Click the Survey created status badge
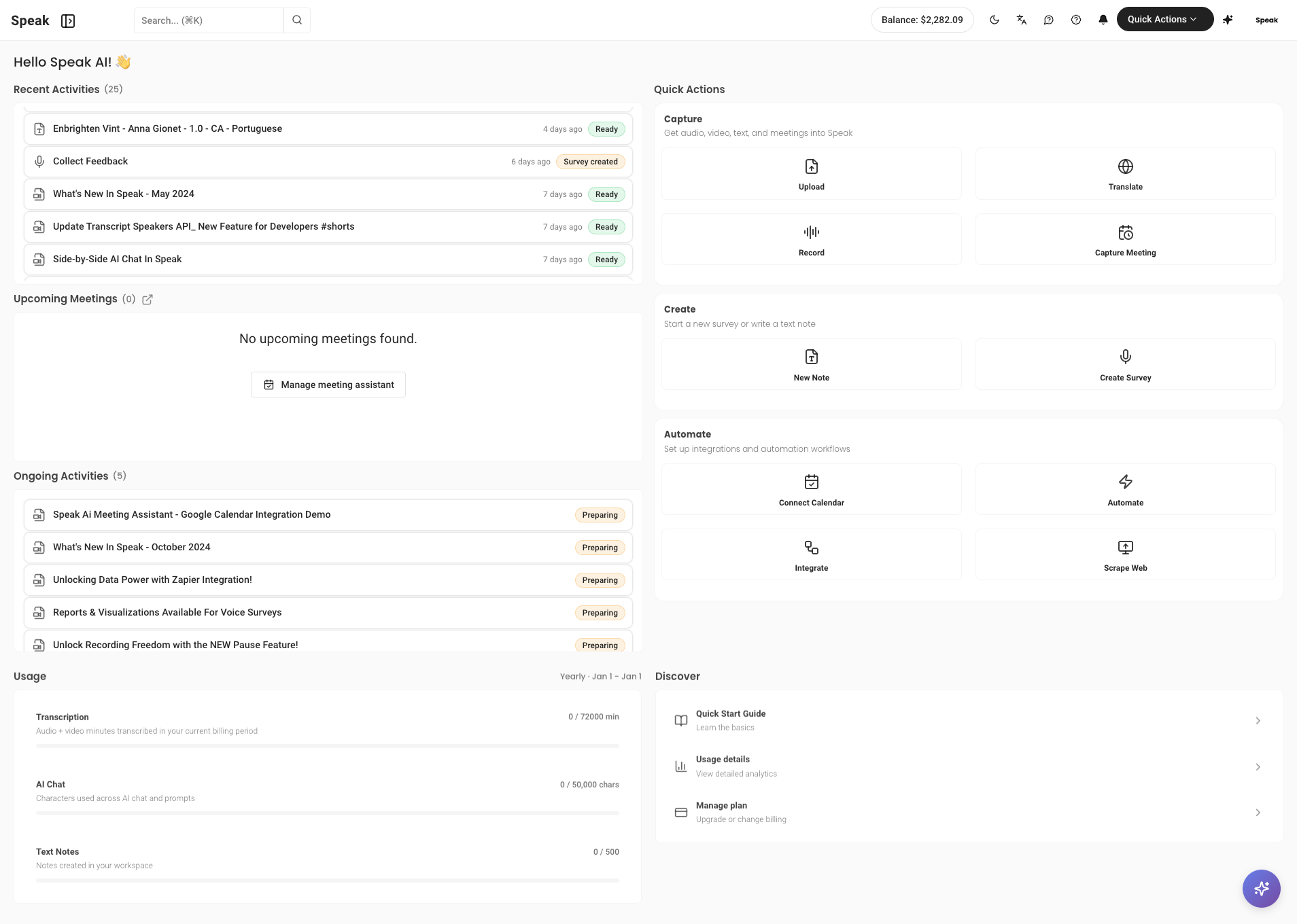 [x=591, y=162]
